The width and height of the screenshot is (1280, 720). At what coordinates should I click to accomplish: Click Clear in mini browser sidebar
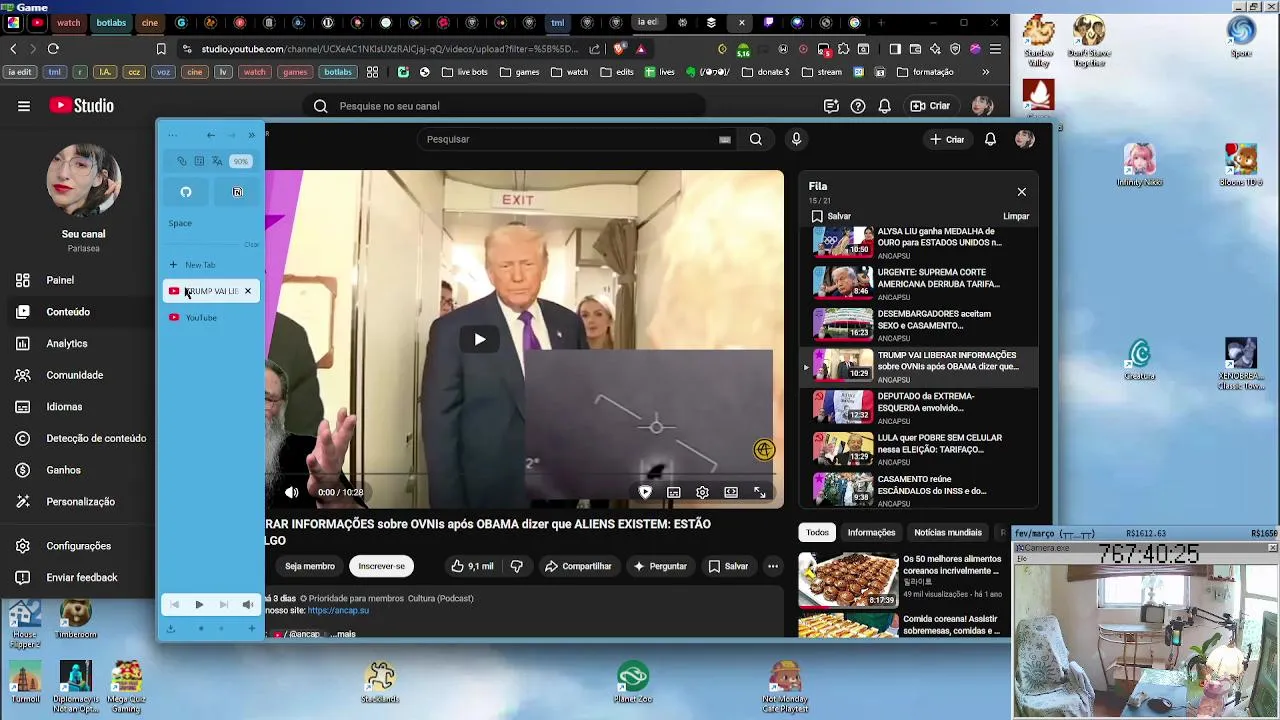point(251,244)
